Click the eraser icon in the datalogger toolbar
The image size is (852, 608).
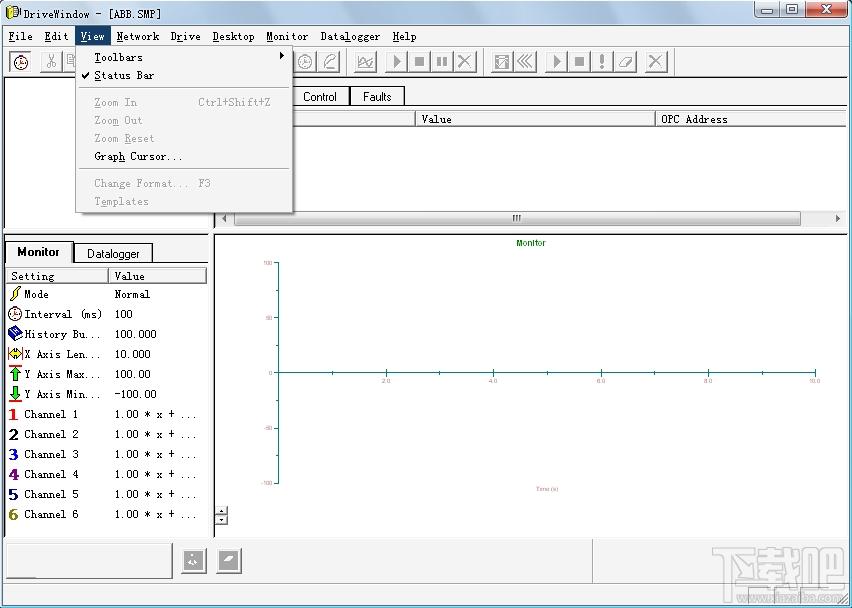click(x=625, y=62)
